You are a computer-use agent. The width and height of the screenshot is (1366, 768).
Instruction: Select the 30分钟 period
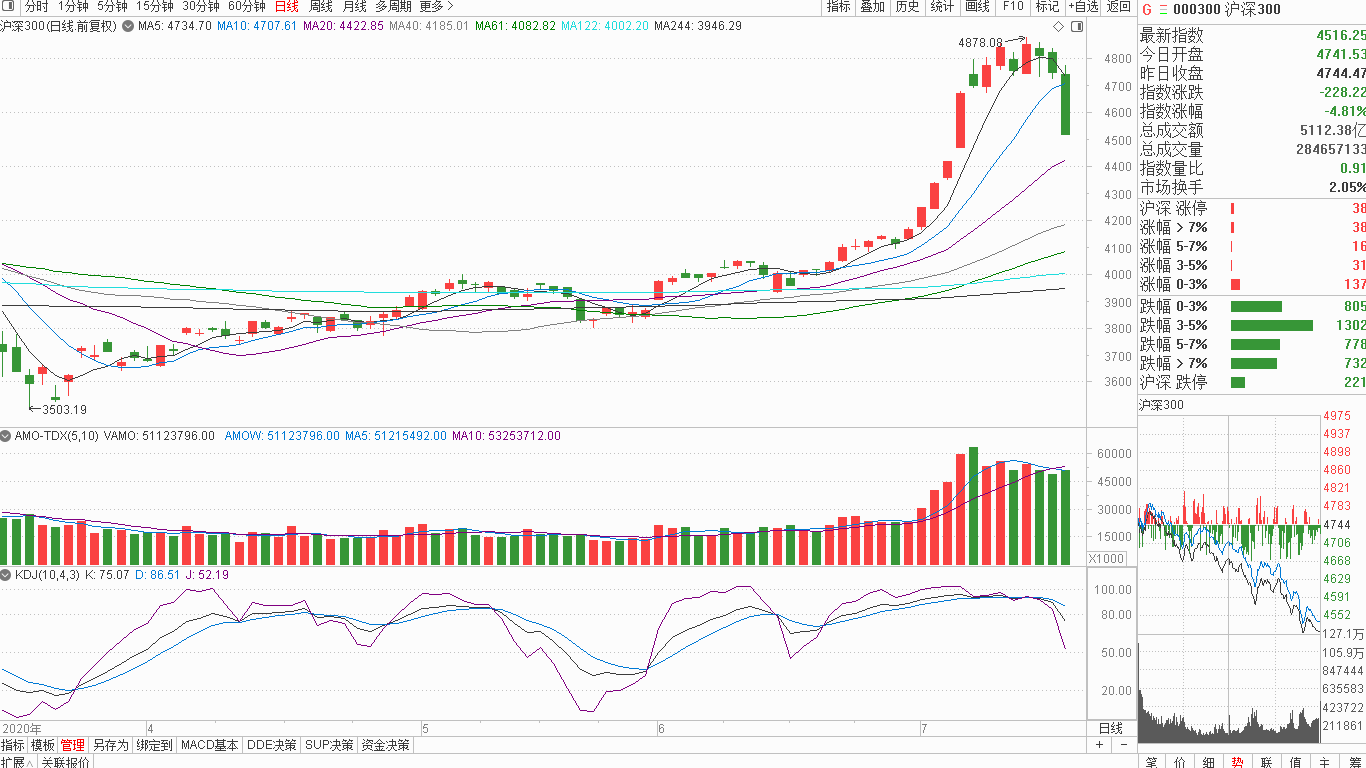(200, 6)
